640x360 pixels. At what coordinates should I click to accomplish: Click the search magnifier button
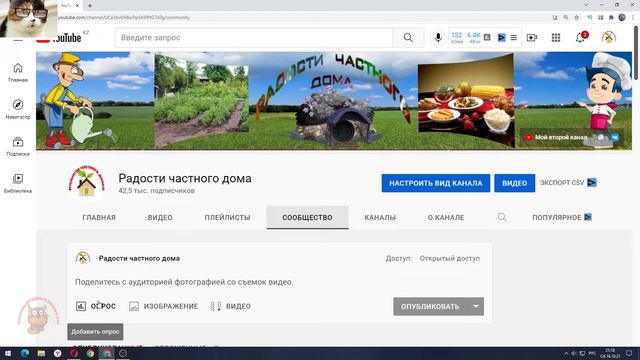[408, 38]
